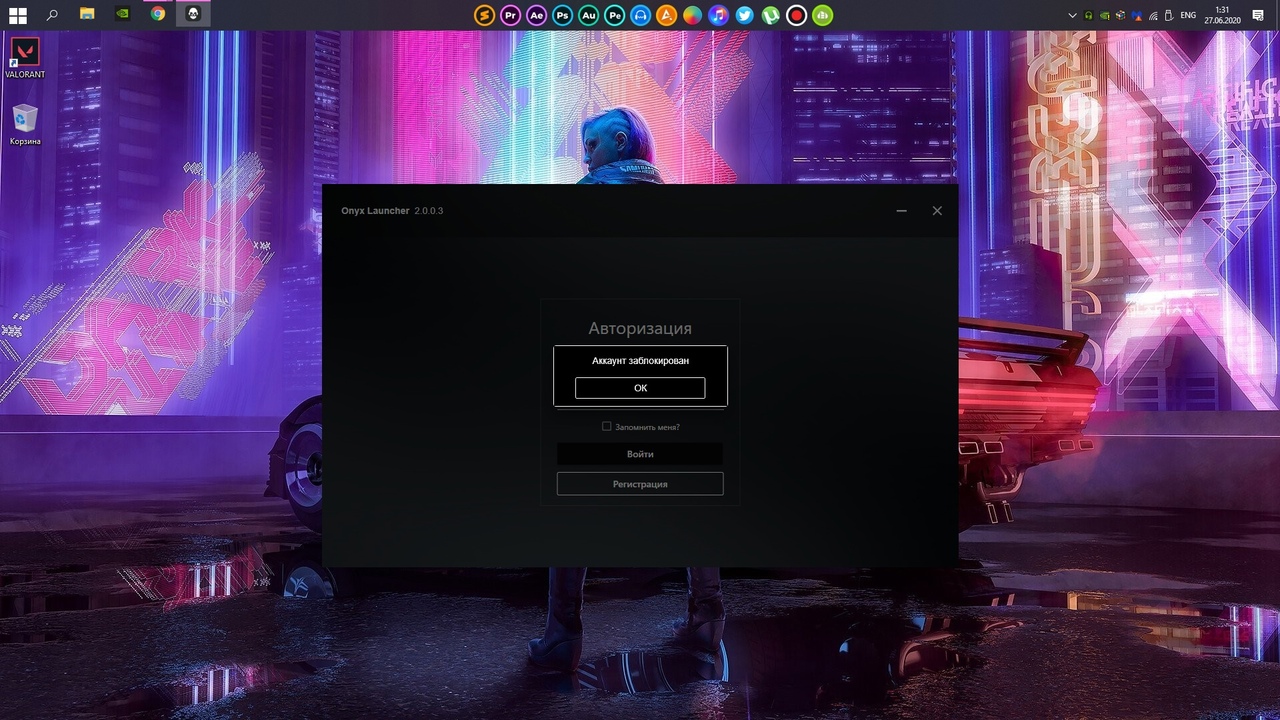Expand the hidden system tray icons
Viewport: 1280px width, 720px height.
tap(1072, 15)
